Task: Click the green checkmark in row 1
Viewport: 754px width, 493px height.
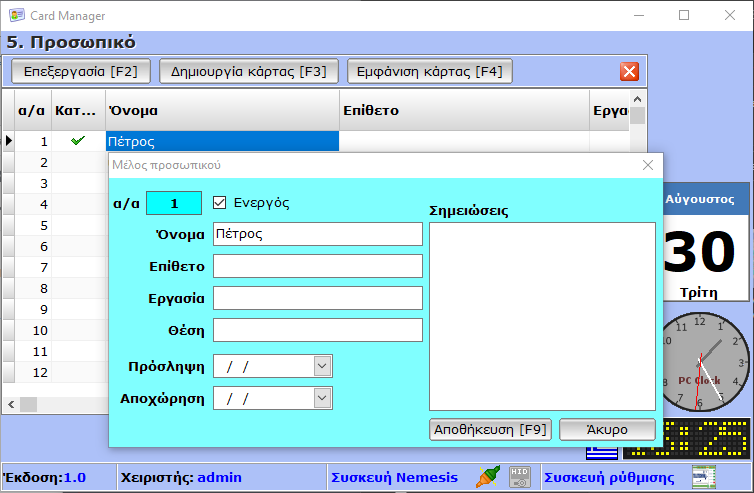Action: (x=77, y=141)
